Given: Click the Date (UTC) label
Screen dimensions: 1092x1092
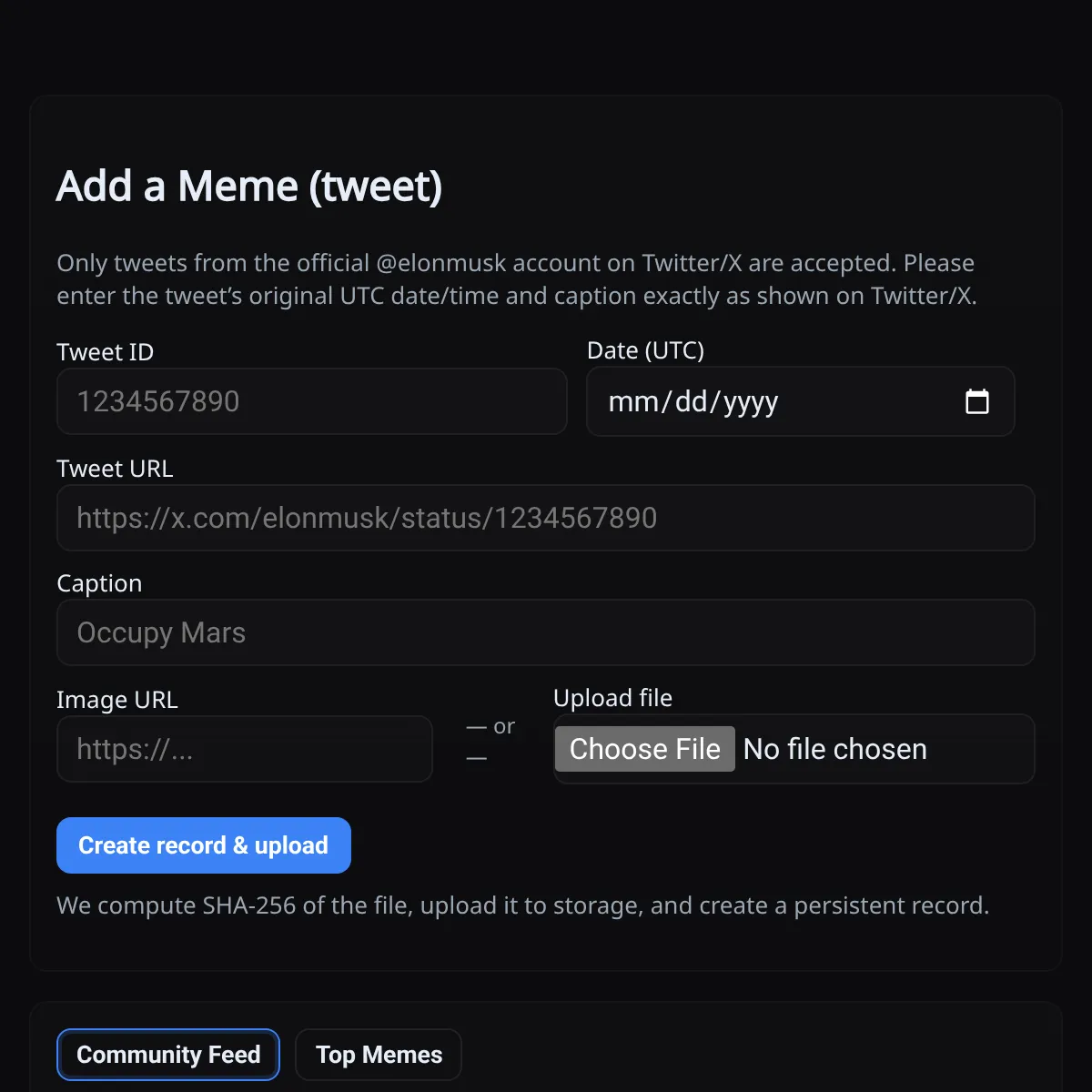Looking at the screenshot, I should 645,350.
